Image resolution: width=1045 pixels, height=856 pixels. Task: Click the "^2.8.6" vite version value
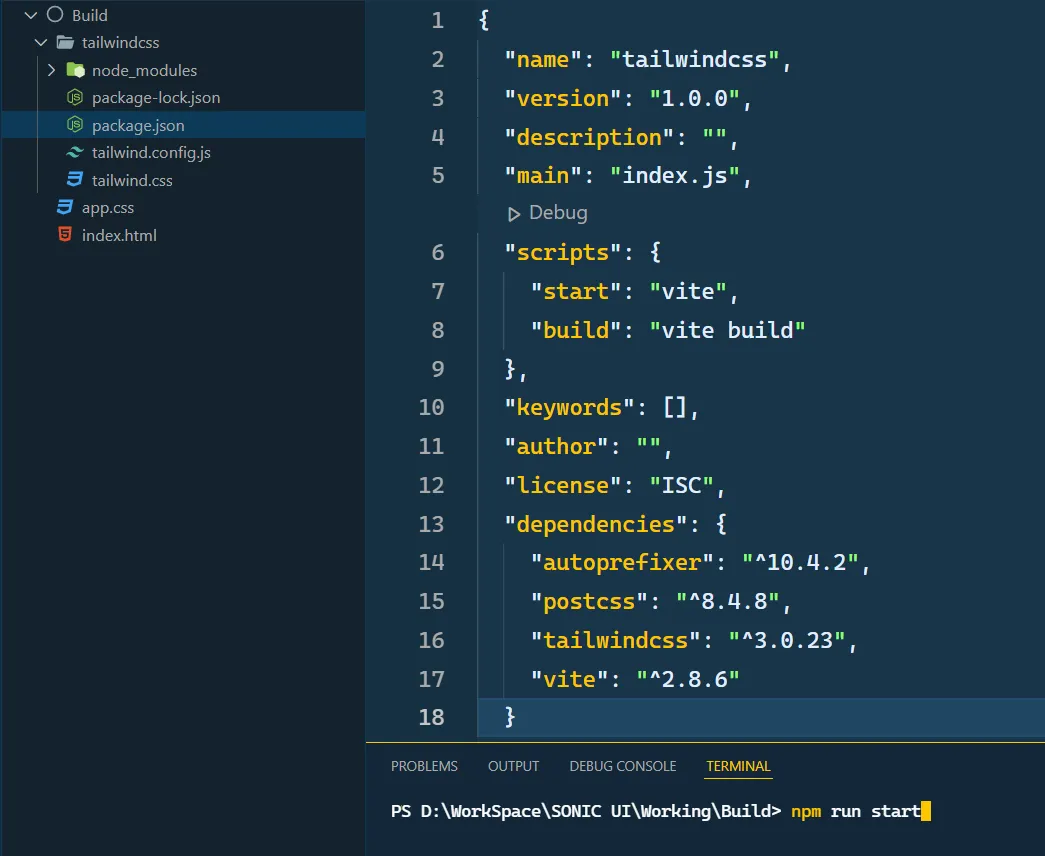(688, 679)
